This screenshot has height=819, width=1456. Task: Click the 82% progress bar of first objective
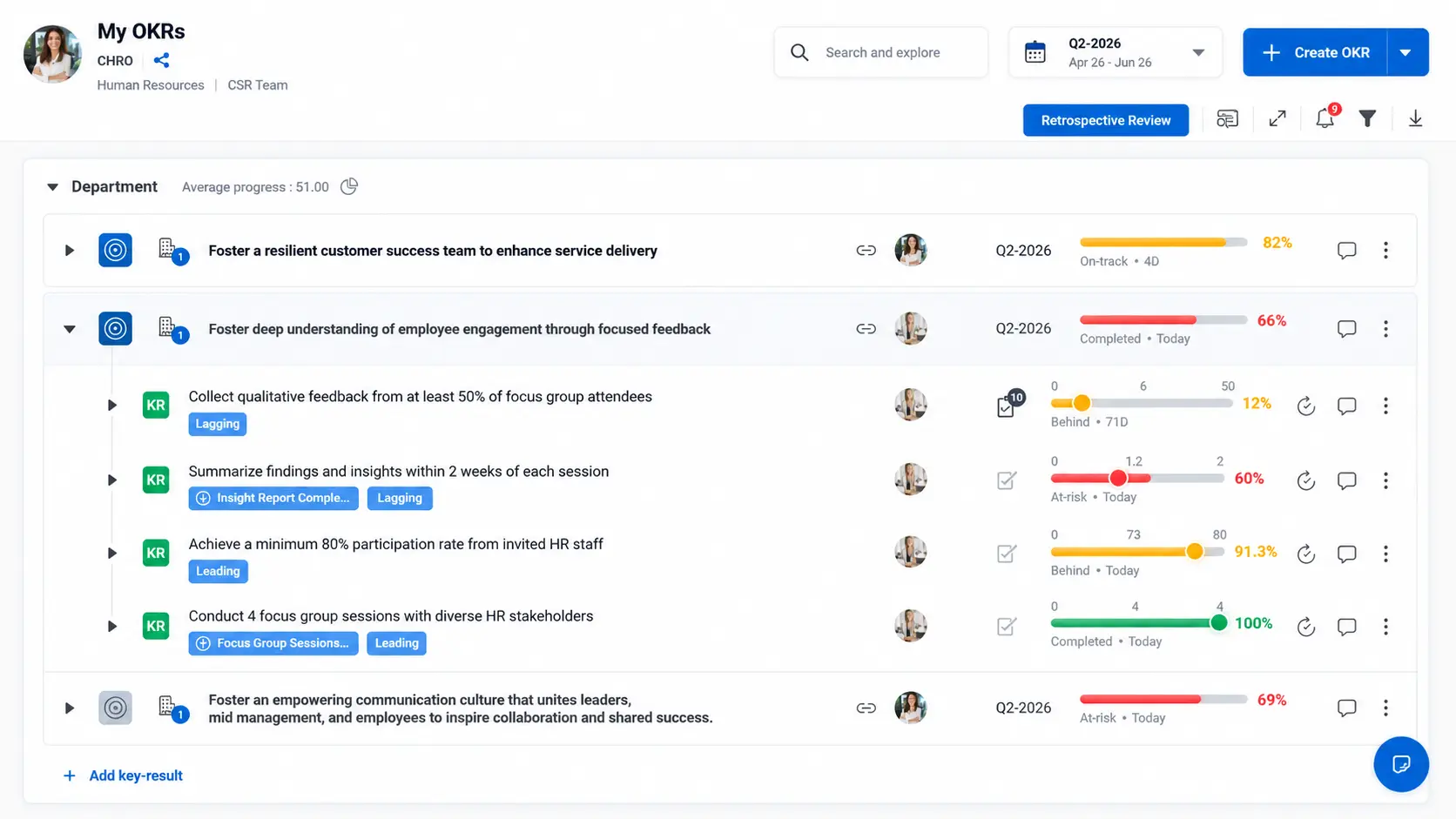[x=1163, y=242]
